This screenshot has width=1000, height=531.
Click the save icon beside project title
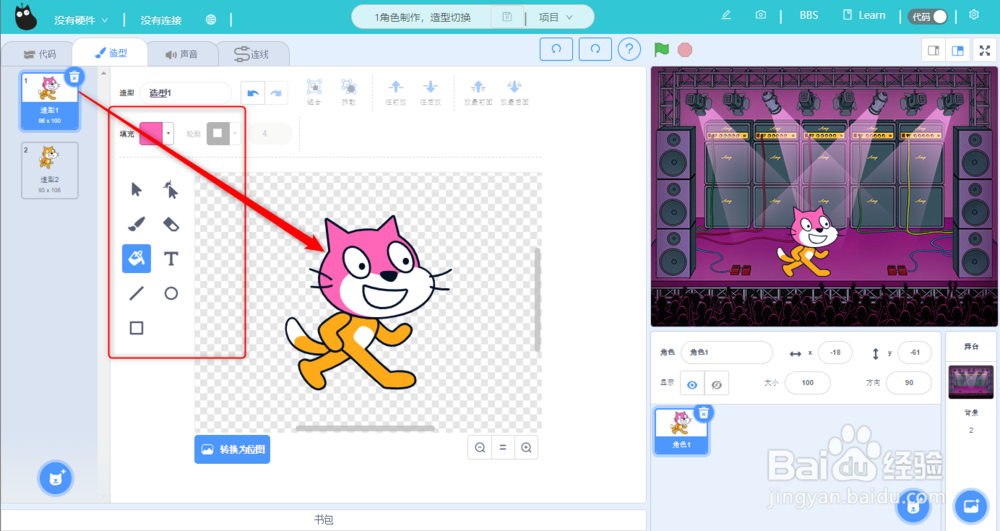click(507, 17)
